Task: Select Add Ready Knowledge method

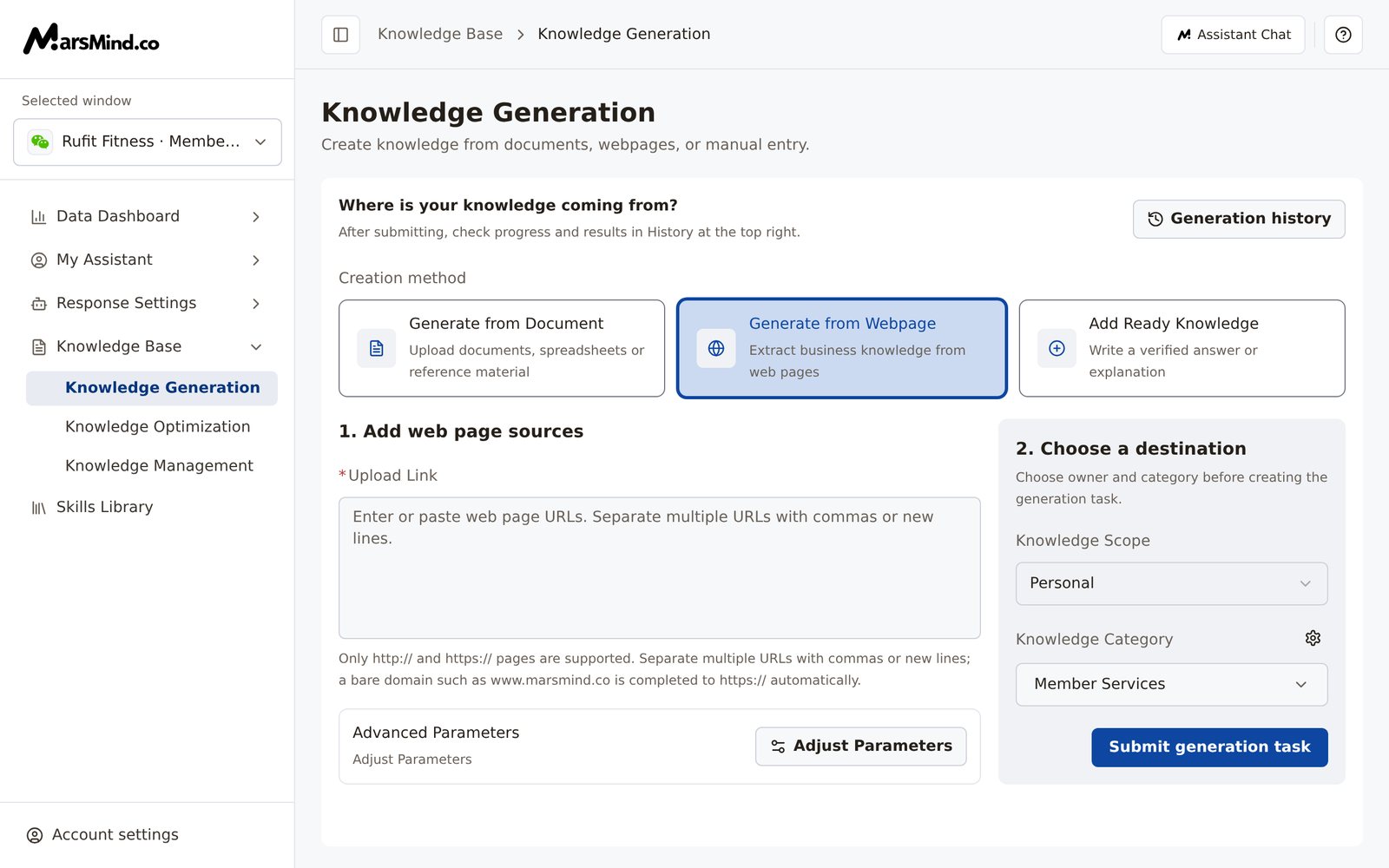Action: [1182, 348]
